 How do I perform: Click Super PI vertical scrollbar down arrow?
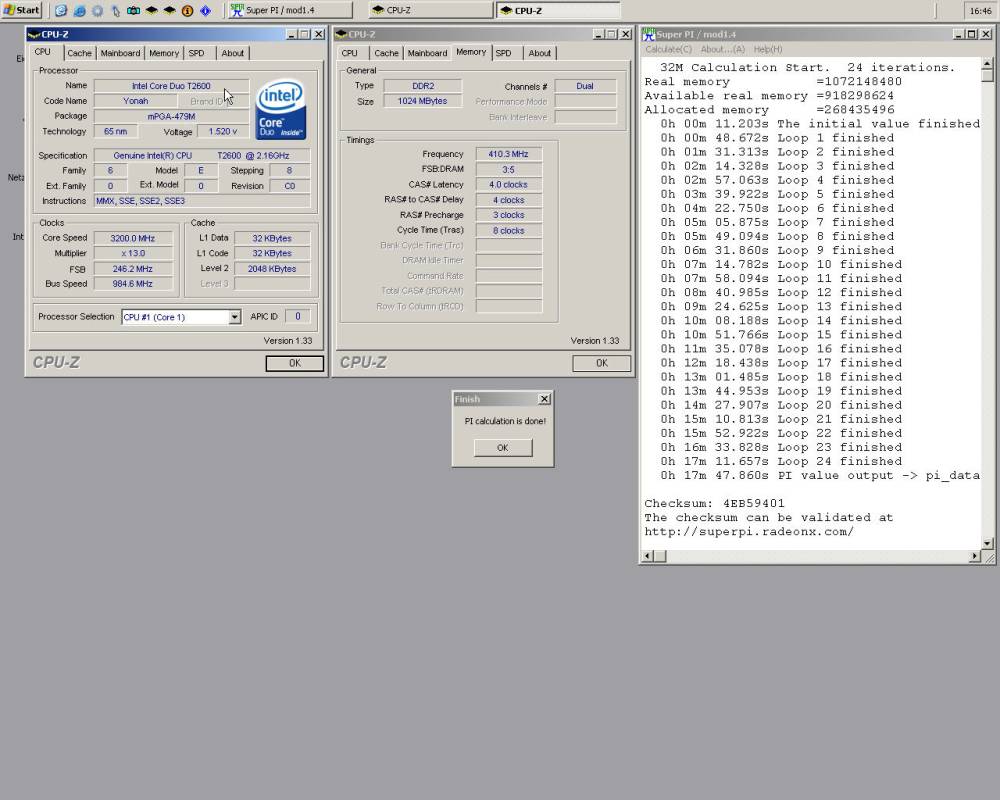click(987, 544)
